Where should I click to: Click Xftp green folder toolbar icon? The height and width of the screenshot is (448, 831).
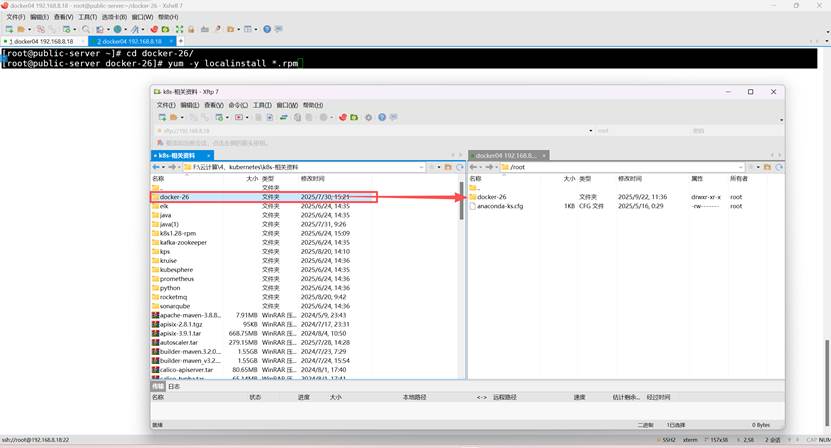point(354,117)
